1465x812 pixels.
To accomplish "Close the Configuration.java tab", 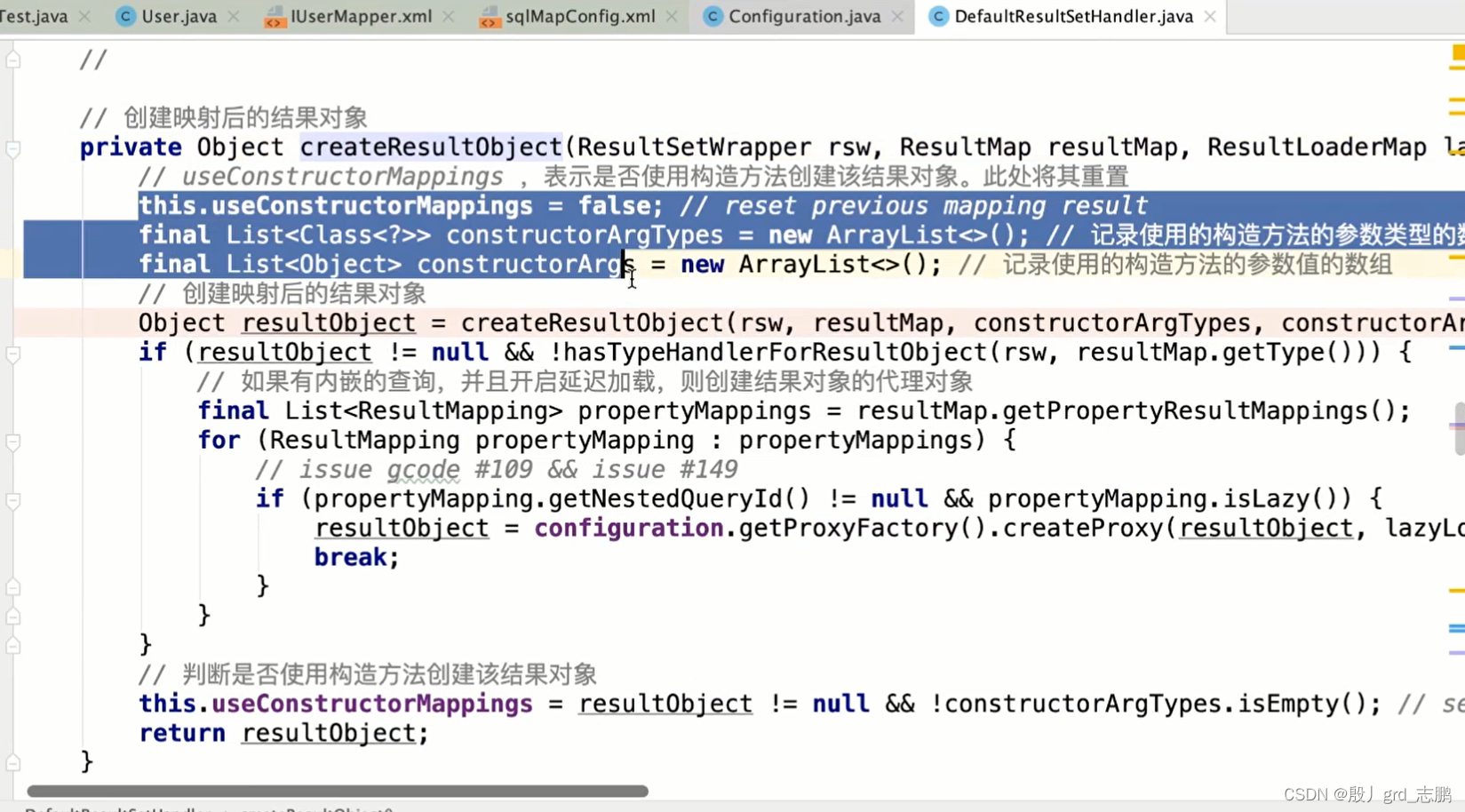I will click(x=897, y=16).
